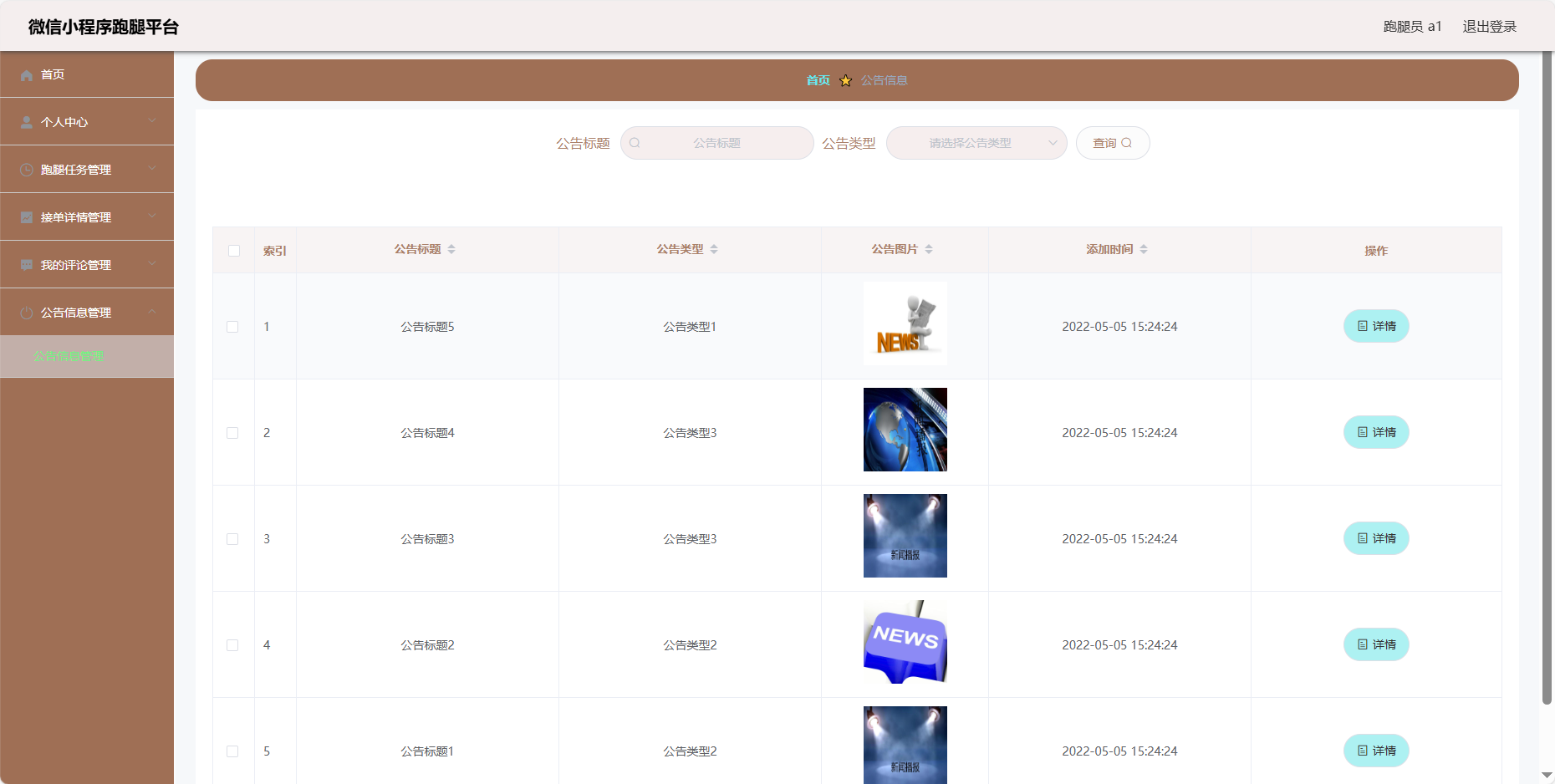Click 退出登录 to log out

pos(1489,27)
